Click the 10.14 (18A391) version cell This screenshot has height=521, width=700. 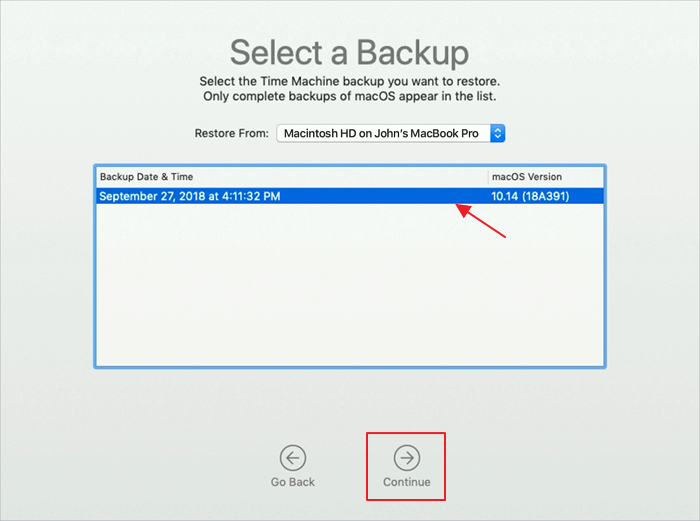(x=530, y=196)
